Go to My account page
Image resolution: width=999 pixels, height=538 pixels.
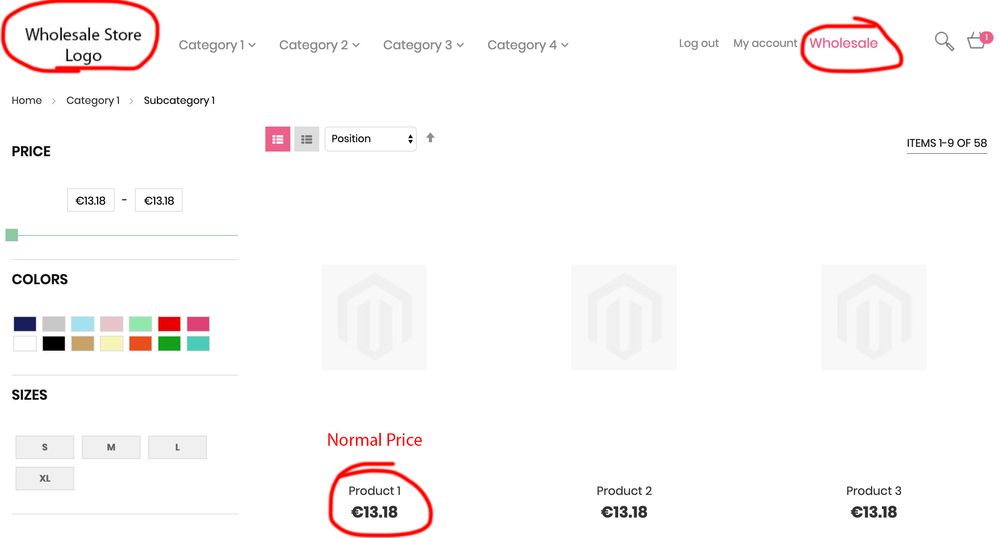tap(765, 43)
